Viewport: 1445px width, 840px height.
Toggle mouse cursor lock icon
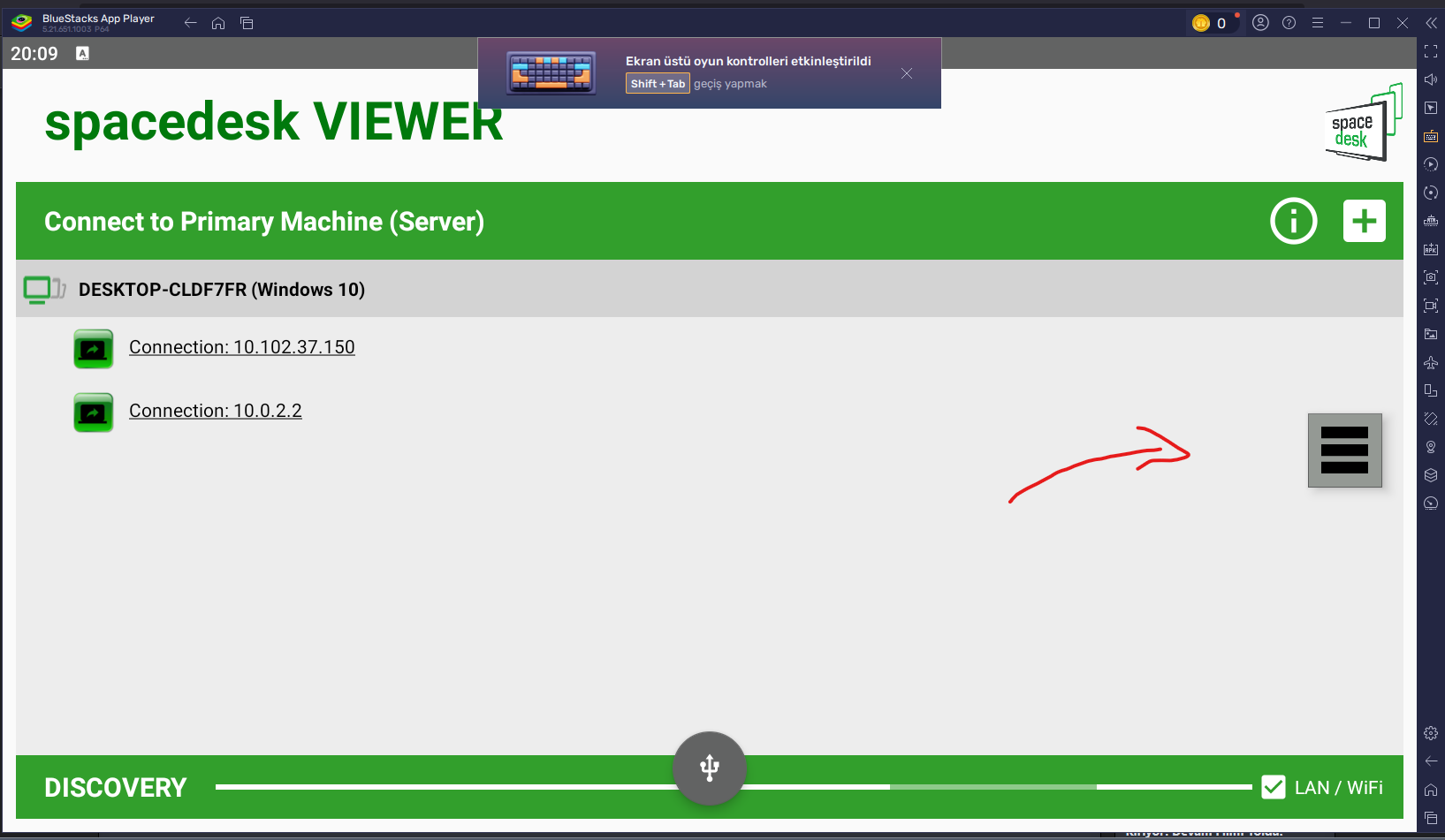pos(1431,108)
